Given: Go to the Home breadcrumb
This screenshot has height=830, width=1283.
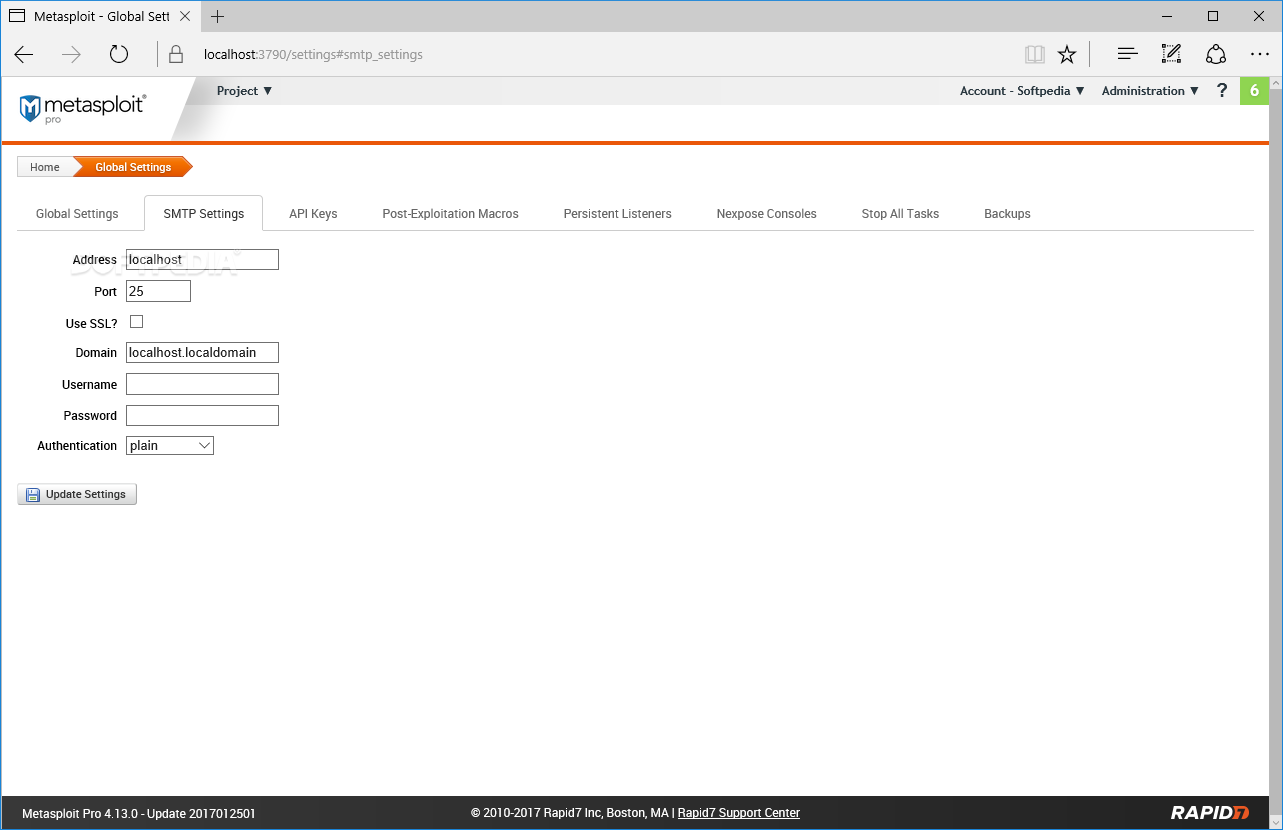Looking at the screenshot, I should (45, 167).
